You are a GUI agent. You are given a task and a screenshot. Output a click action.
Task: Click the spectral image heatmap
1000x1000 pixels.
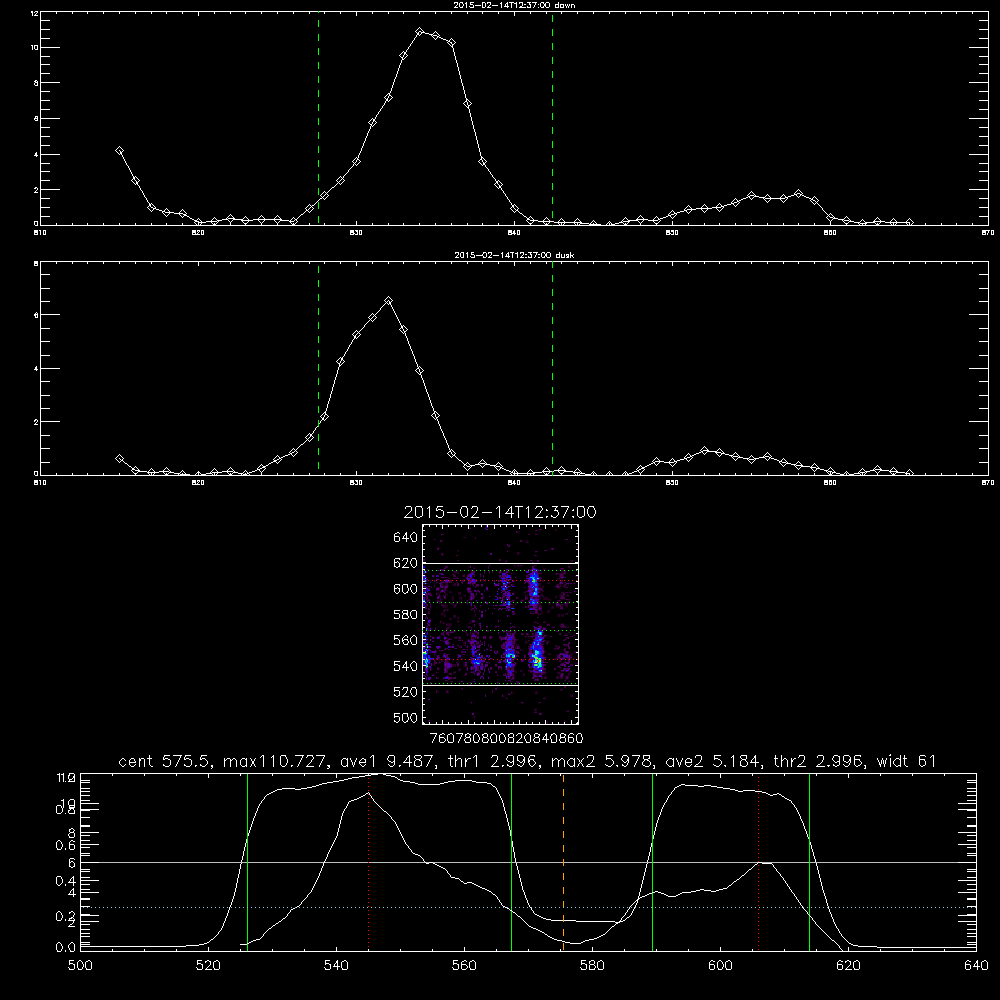500,624
